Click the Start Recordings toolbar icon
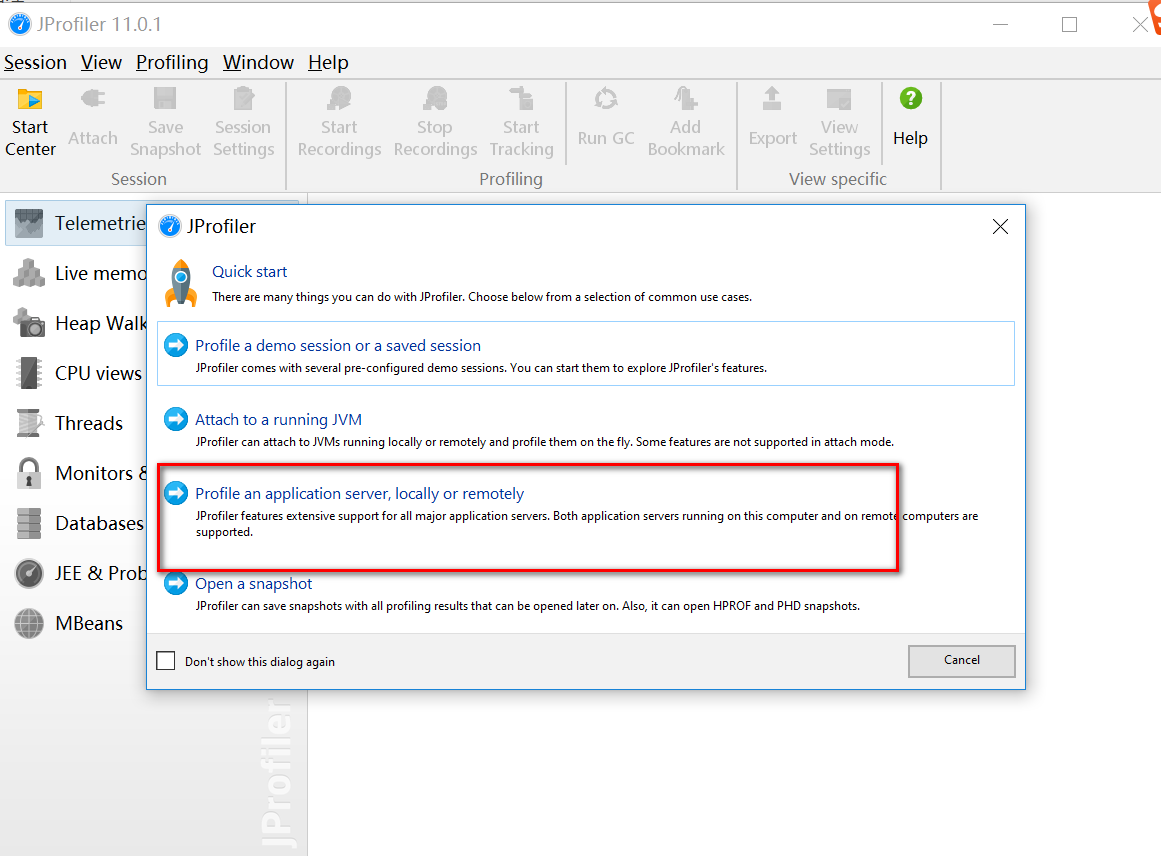The width and height of the screenshot is (1161, 856). 339,99
